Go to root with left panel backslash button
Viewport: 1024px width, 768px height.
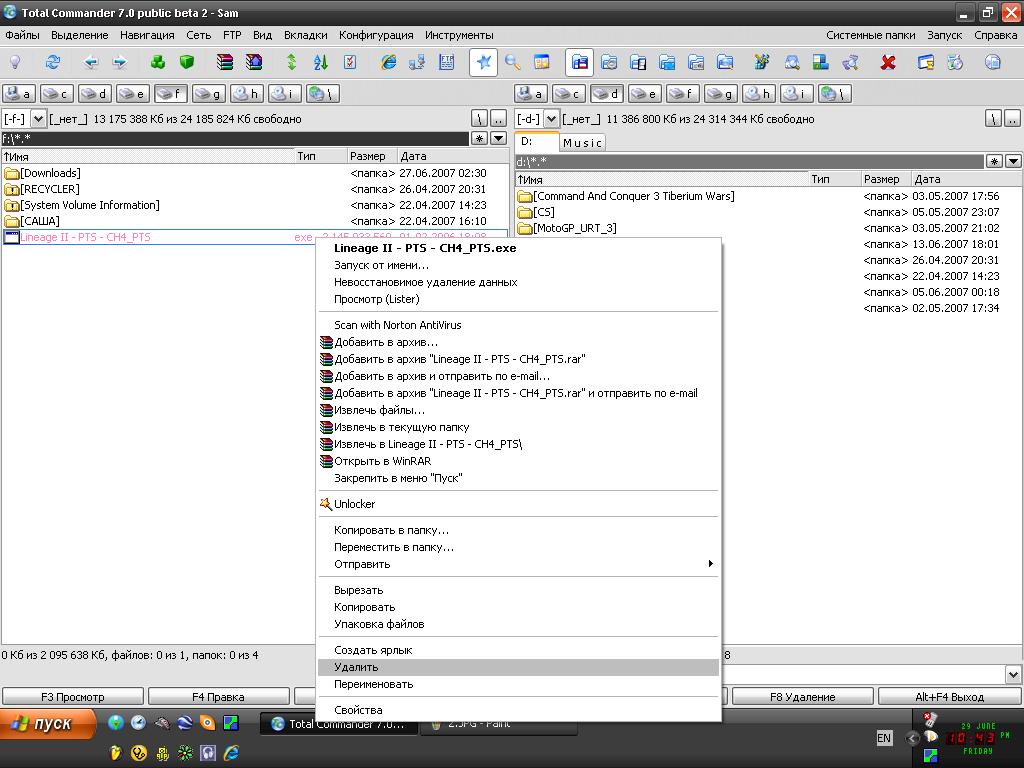click(x=479, y=119)
